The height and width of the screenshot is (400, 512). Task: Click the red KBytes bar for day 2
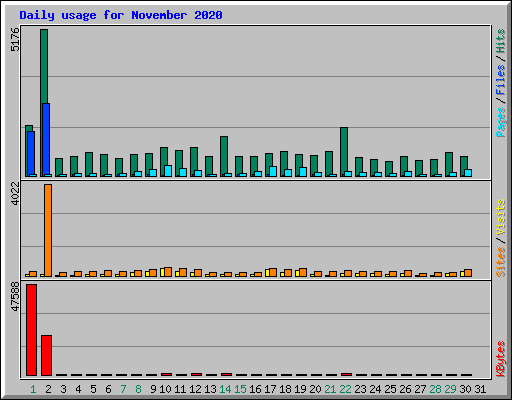point(46,355)
